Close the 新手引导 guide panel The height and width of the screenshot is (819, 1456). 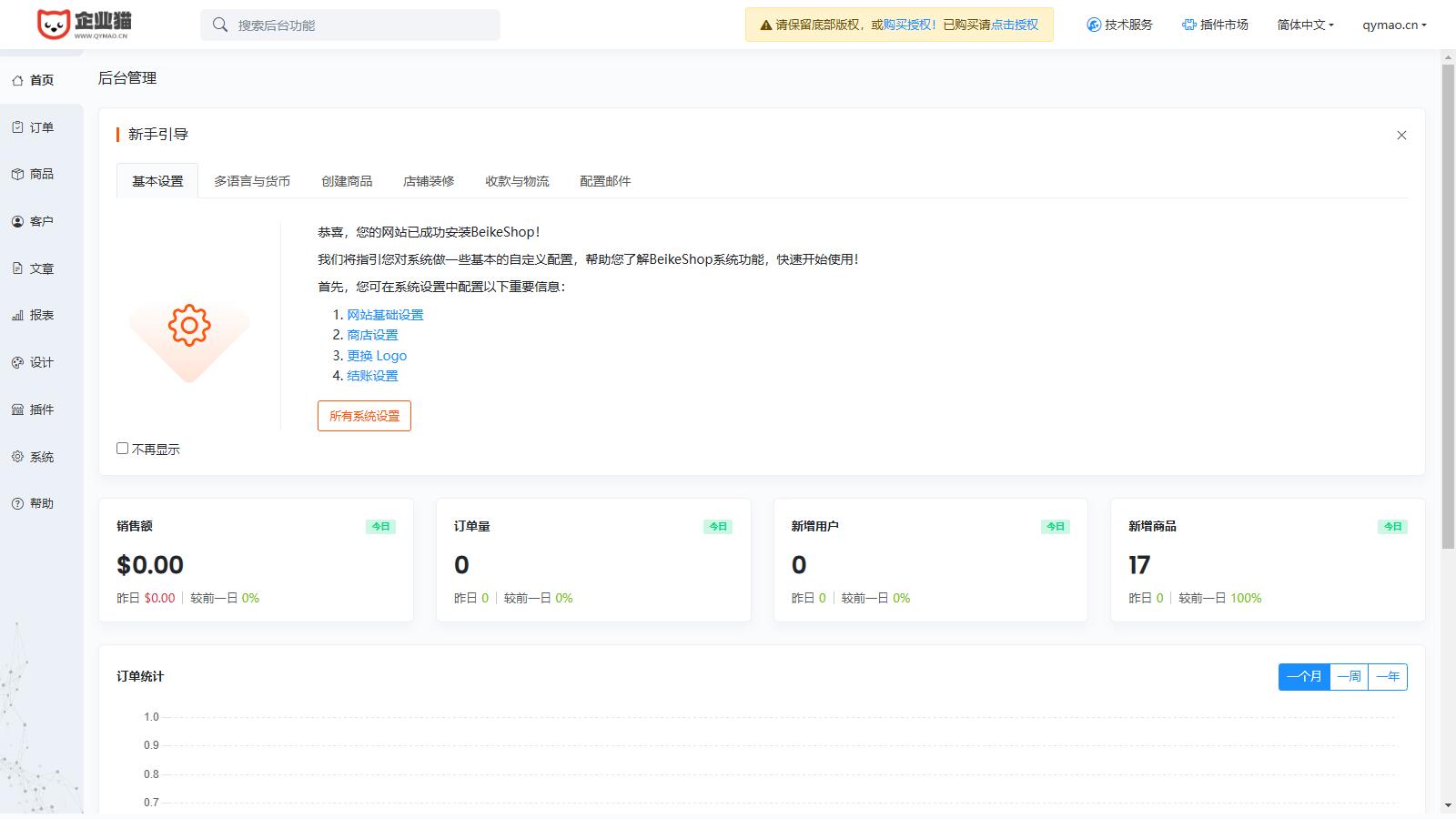1401,136
